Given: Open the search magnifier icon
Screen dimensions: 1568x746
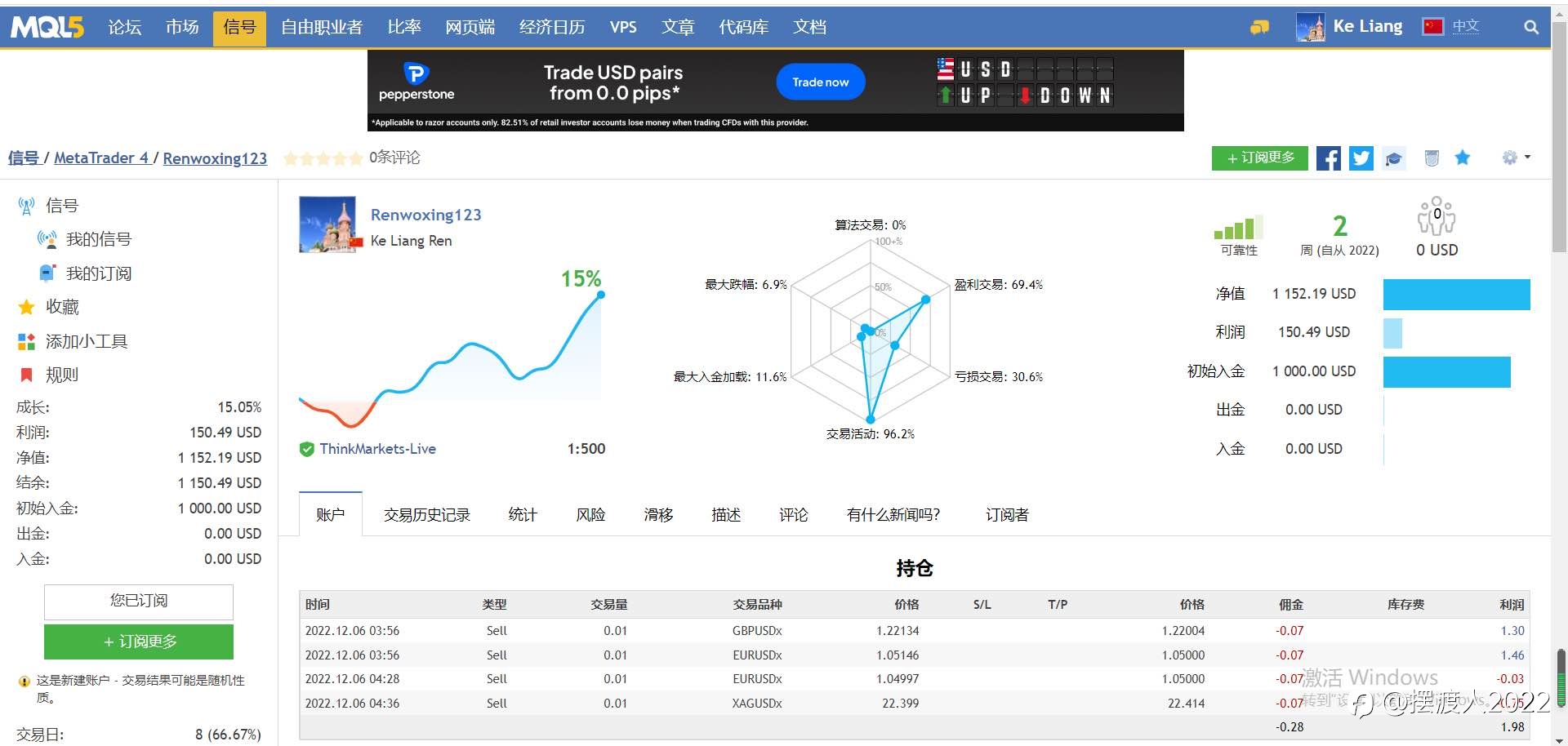Looking at the screenshot, I should [1531, 27].
